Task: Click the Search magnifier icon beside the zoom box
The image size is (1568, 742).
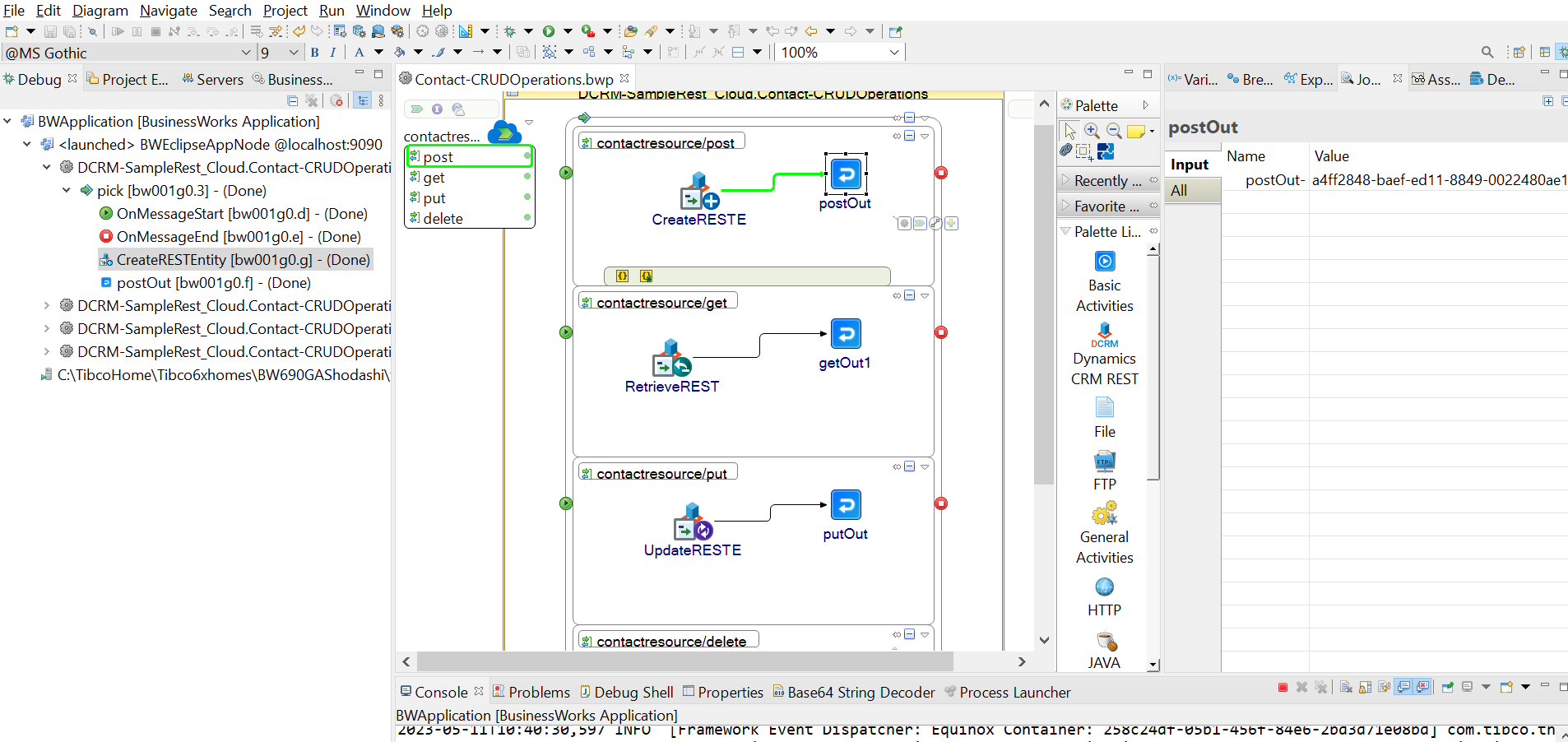Action: click(1487, 53)
